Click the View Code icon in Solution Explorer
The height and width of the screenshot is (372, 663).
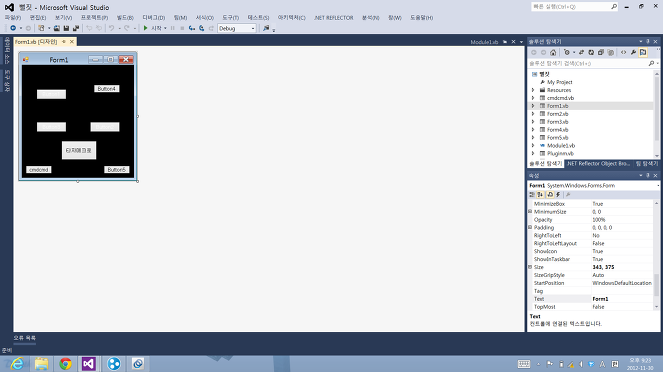(x=624, y=52)
